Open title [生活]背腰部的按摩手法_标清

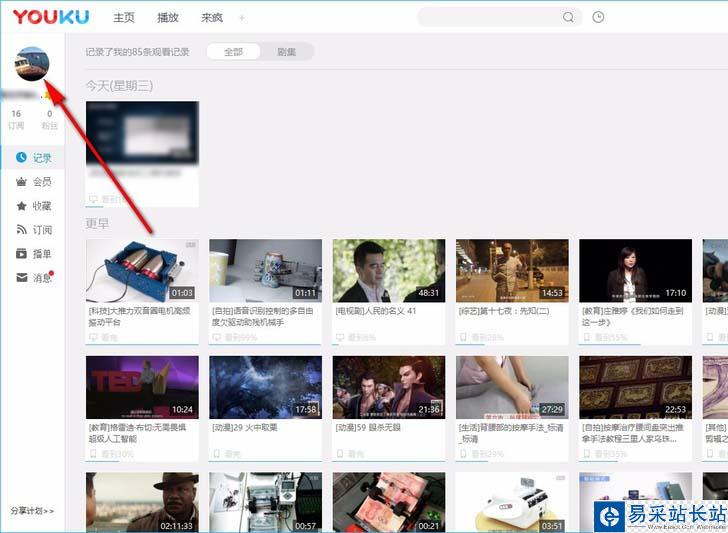click(511, 433)
